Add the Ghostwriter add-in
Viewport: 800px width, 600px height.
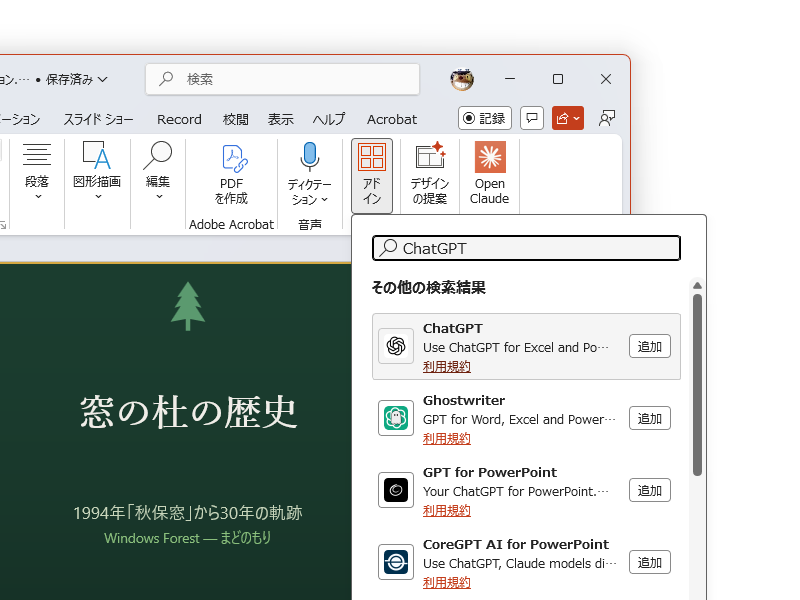(649, 418)
